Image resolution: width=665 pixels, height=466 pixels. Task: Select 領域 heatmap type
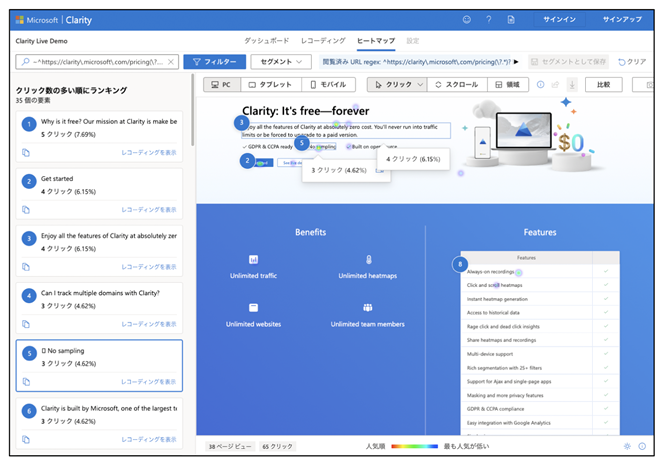(x=508, y=84)
